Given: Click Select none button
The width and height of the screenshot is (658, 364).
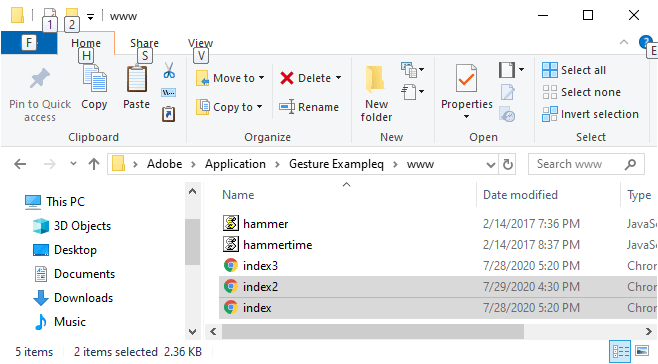Looking at the screenshot, I should click(x=581, y=92).
